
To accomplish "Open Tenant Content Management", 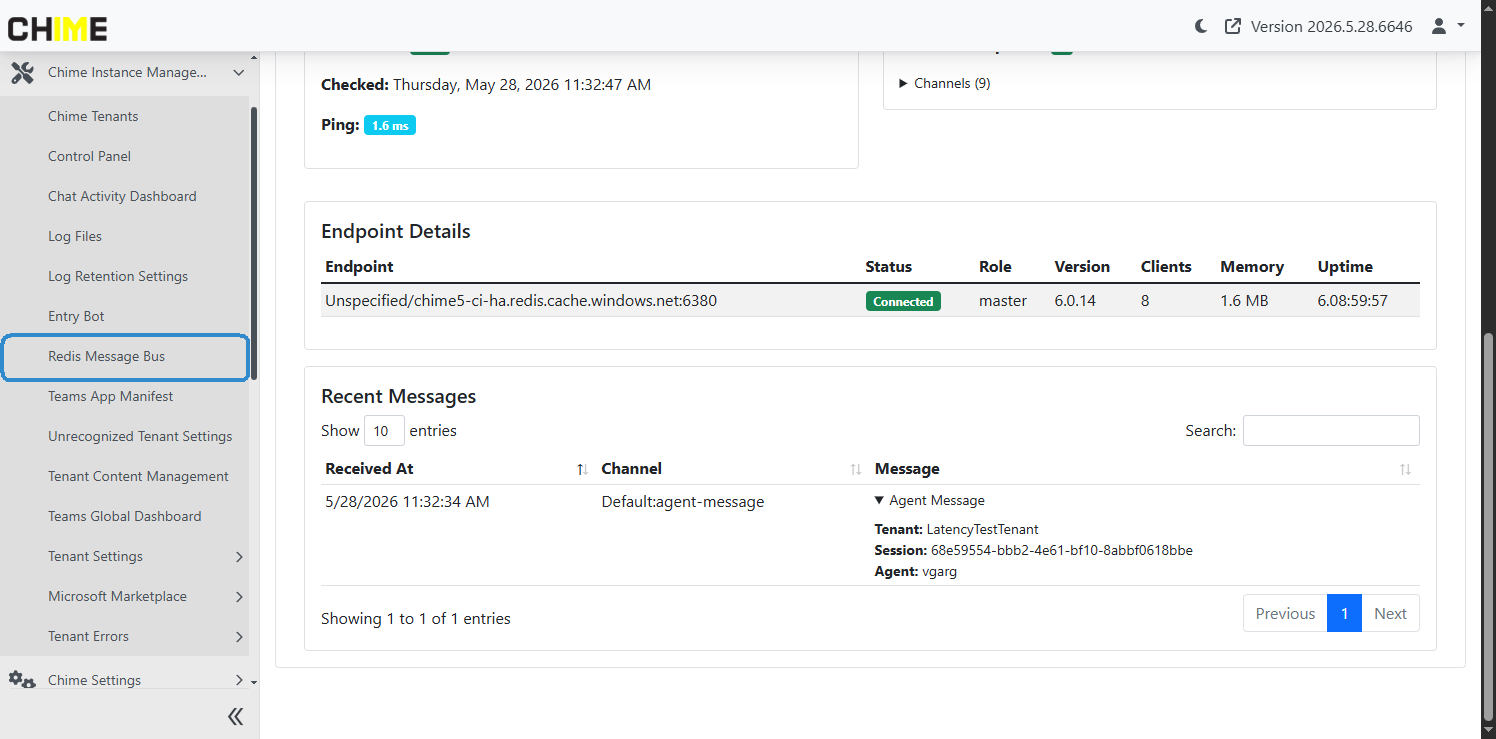I will tap(138, 476).
